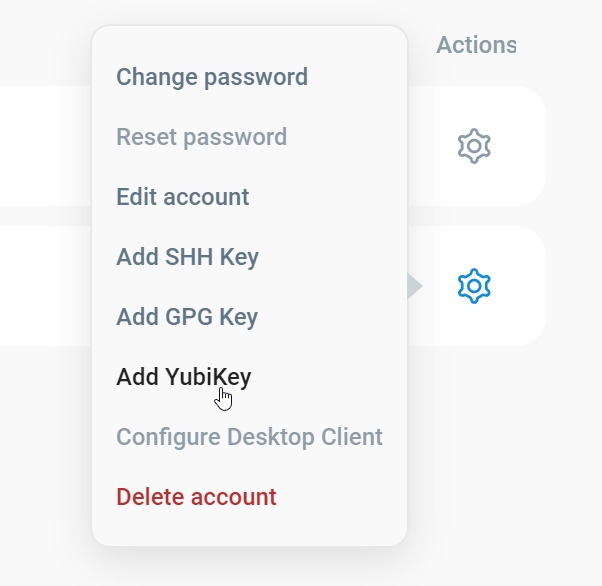Select the red Delete account option
Image resolution: width=602 pixels, height=586 pixels.
coord(197,497)
